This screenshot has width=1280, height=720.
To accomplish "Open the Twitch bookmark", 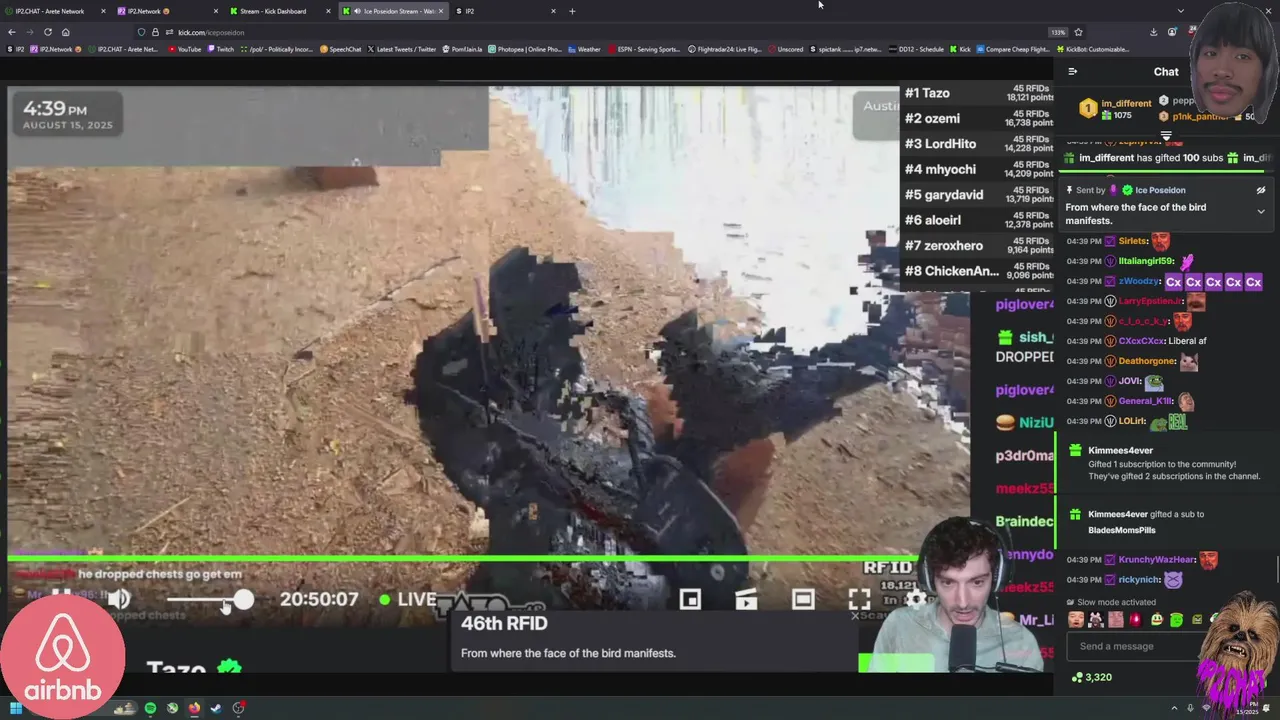I will pyautogui.click(x=220, y=49).
